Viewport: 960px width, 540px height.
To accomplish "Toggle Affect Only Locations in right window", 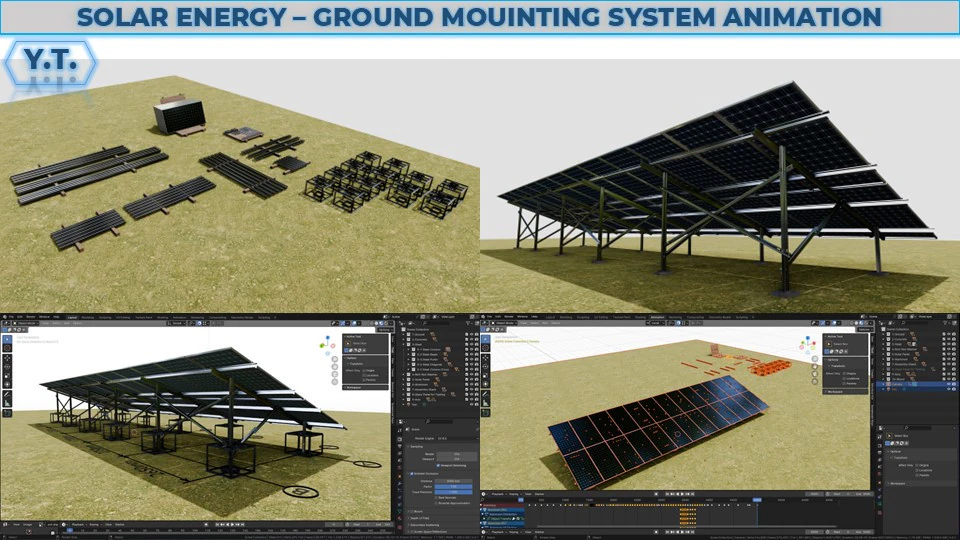I will click(844, 378).
